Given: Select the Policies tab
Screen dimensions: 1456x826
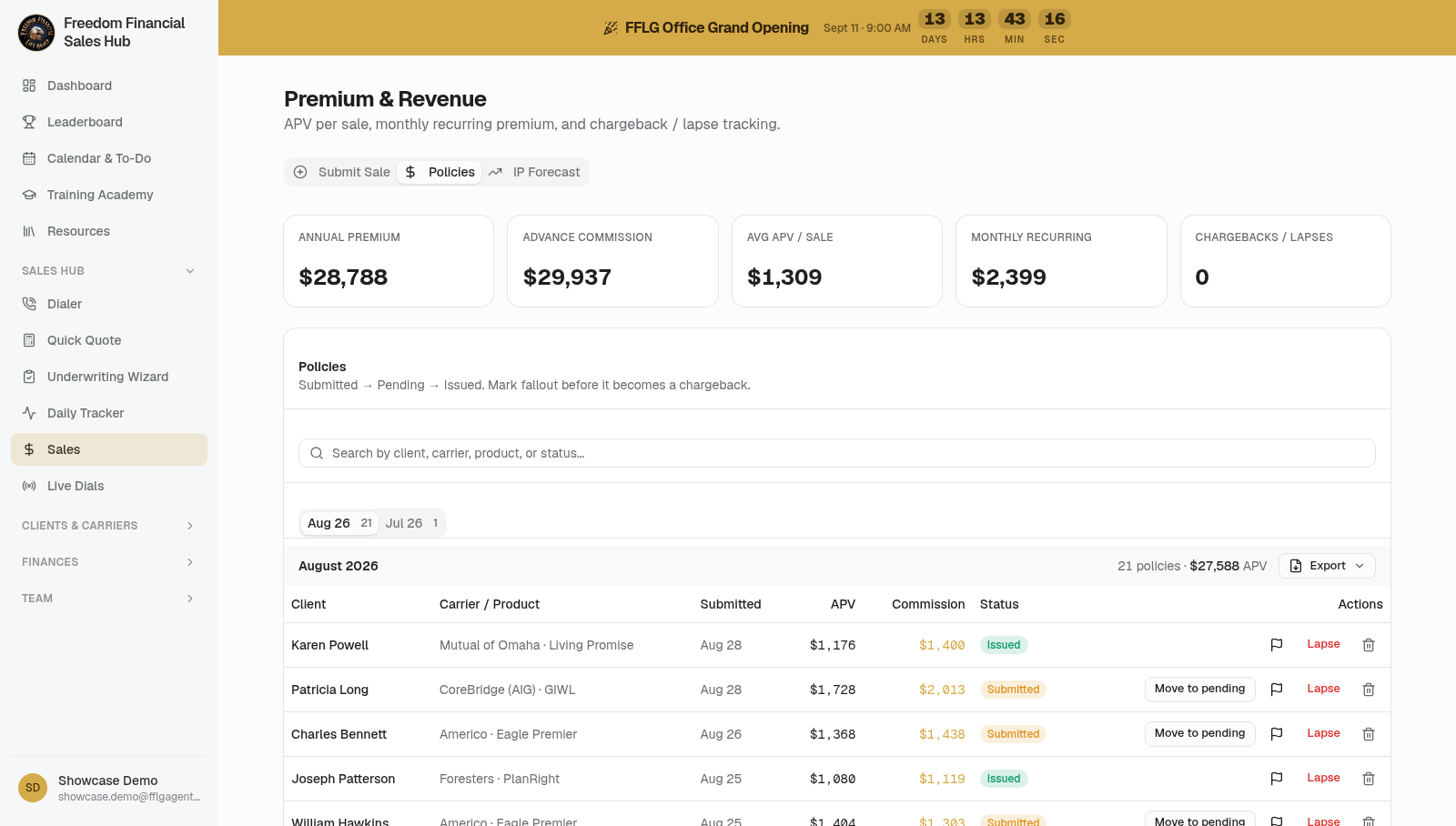Looking at the screenshot, I should coord(440,172).
